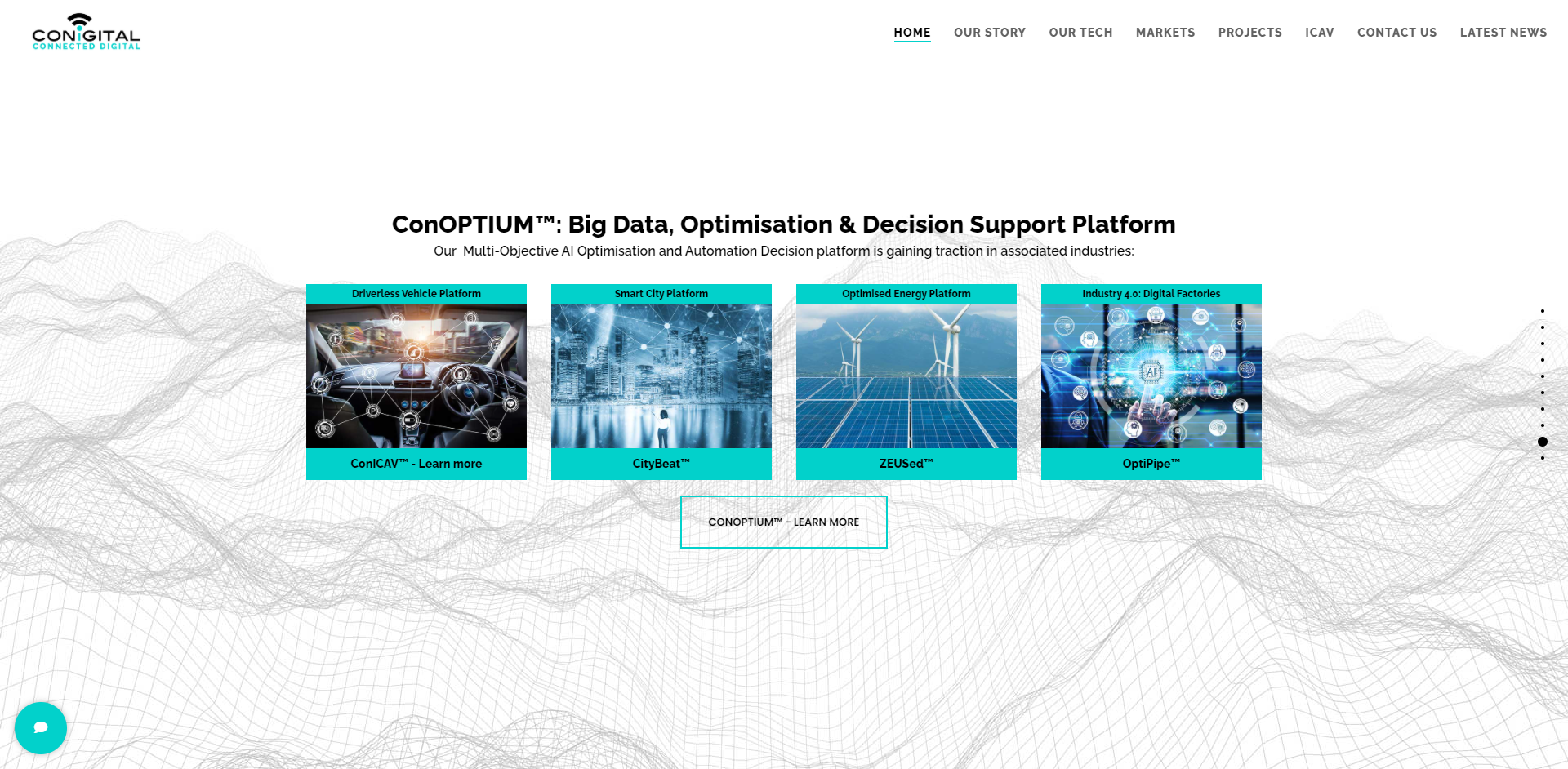Go to the Our Tech page
The width and height of the screenshot is (1568, 769).
pyautogui.click(x=1080, y=33)
